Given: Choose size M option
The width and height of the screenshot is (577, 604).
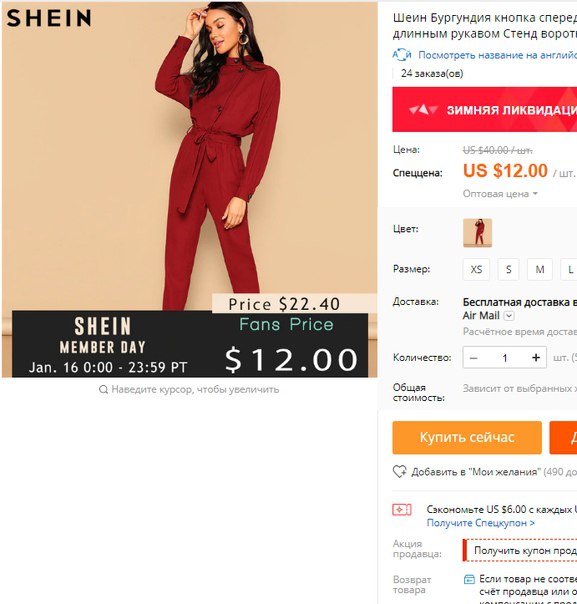Looking at the screenshot, I should 540,269.
